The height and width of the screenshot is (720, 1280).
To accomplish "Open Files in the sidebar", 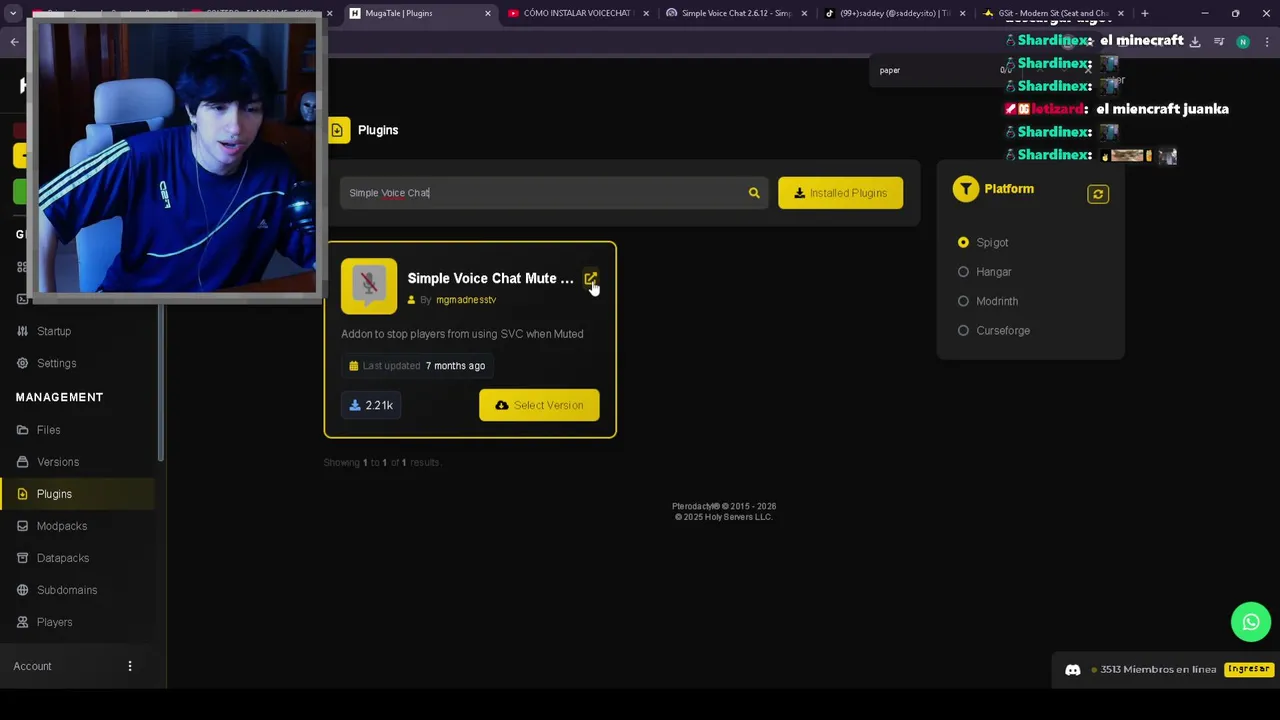I will coord(49,430).
